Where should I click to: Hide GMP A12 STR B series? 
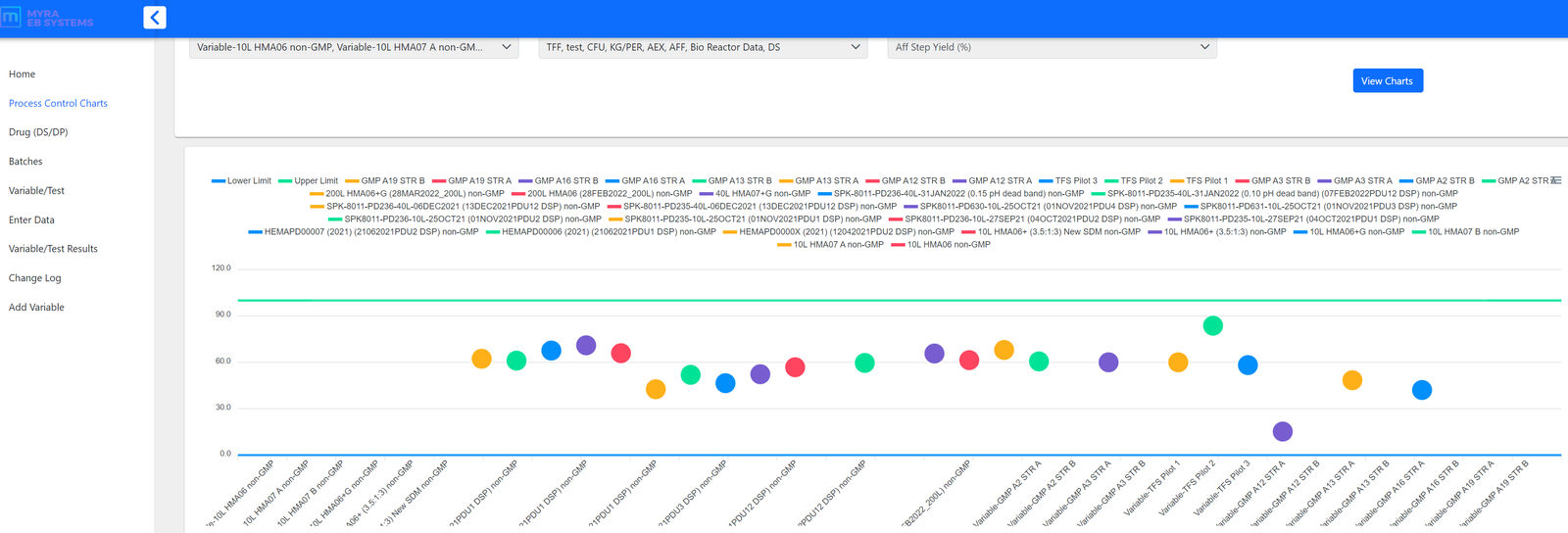tap(906, 181)
